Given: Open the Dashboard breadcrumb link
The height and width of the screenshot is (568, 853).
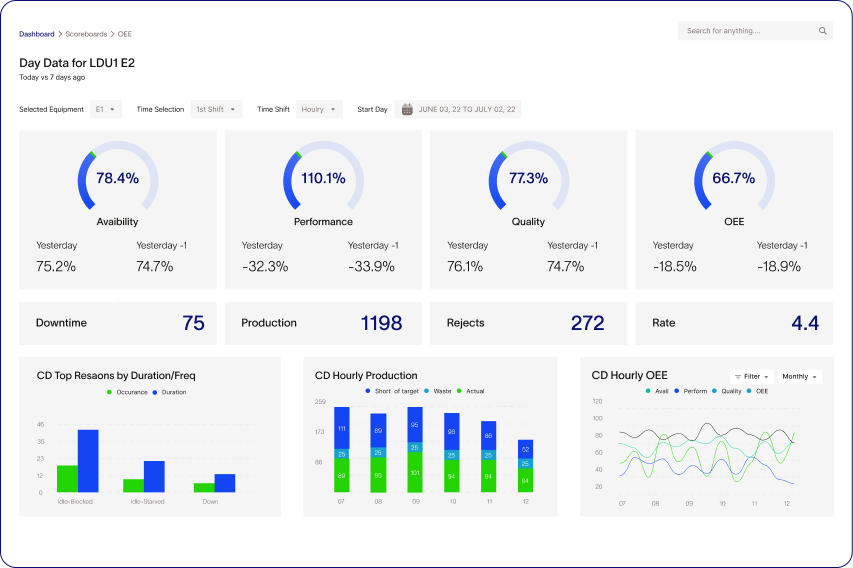Looking at the screenshot, I should tap(36, 34).
